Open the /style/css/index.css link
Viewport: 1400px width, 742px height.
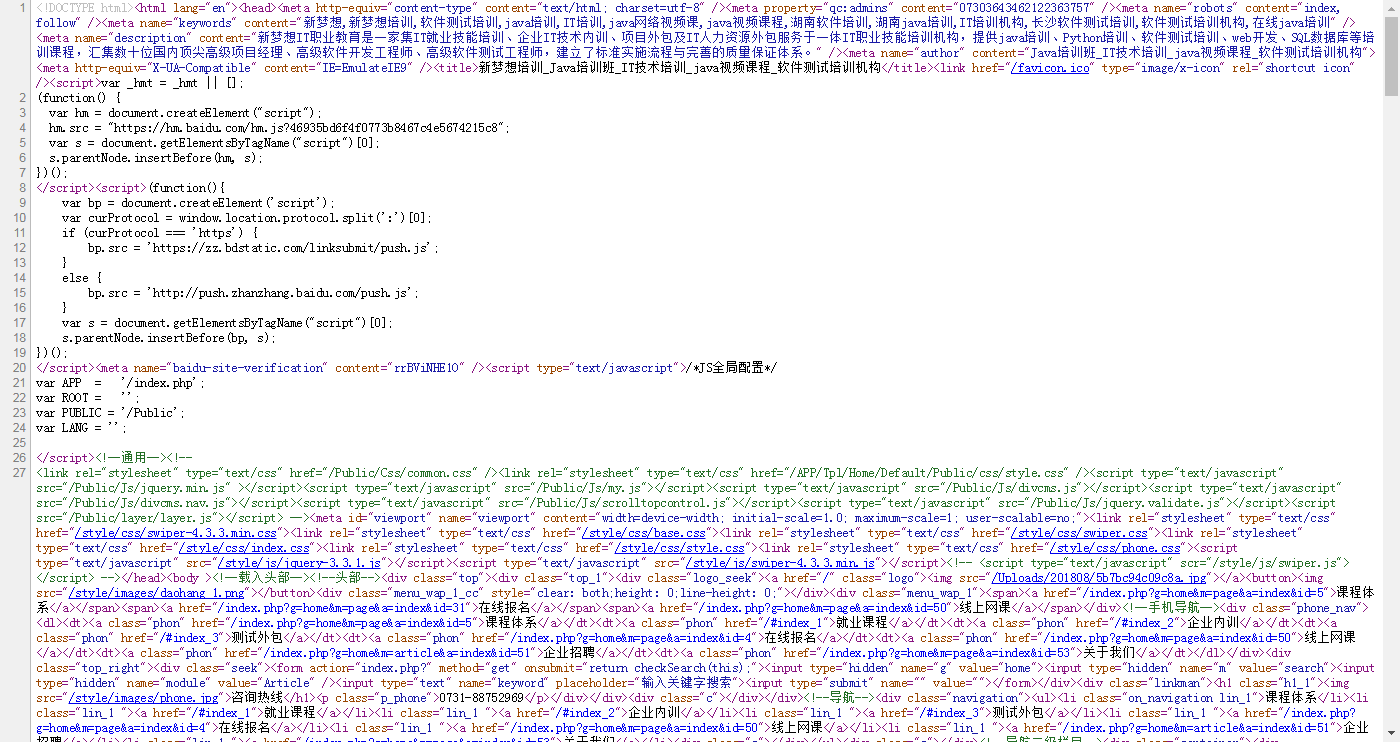pos(244,548)
